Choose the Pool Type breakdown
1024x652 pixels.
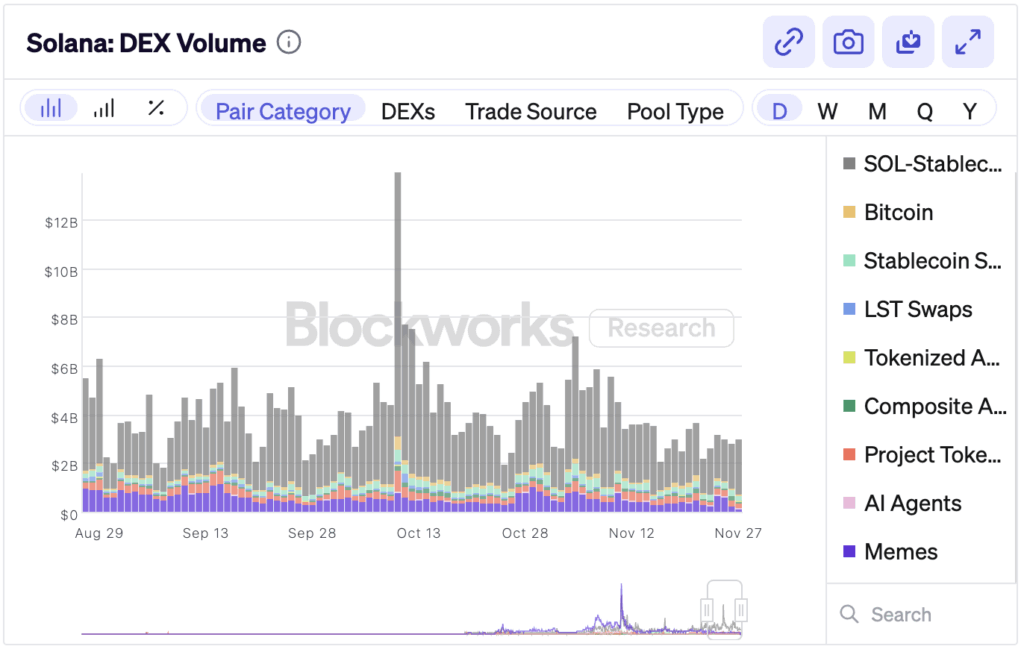click(675, 111)
